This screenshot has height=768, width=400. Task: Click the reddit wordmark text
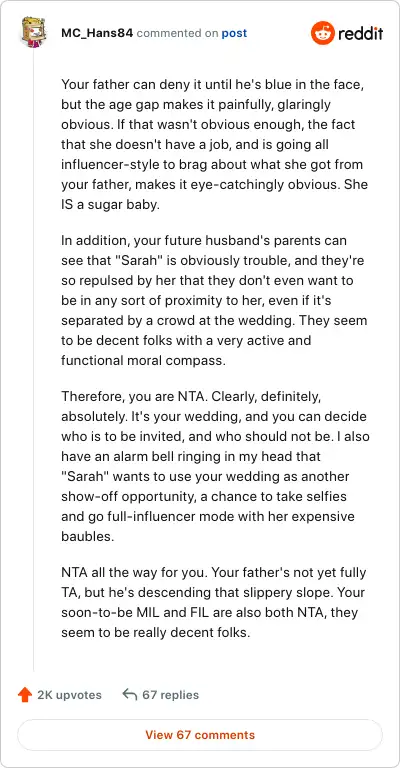[360, 33]
